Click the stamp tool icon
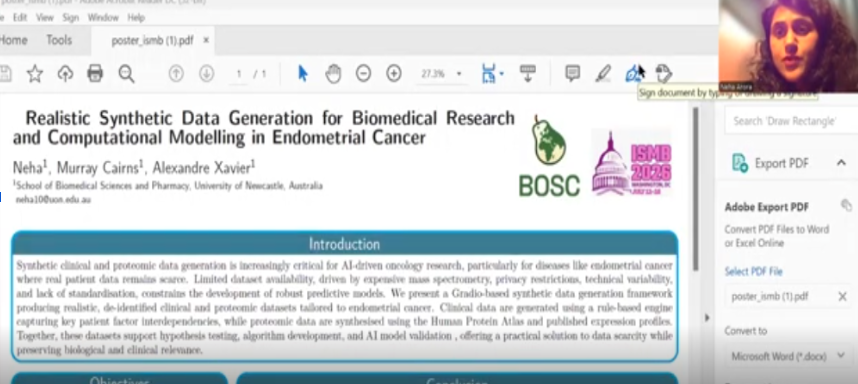Image resolution: width=858 pixels, height=384 pixels. pyautogui.click(x=663, y=73)
